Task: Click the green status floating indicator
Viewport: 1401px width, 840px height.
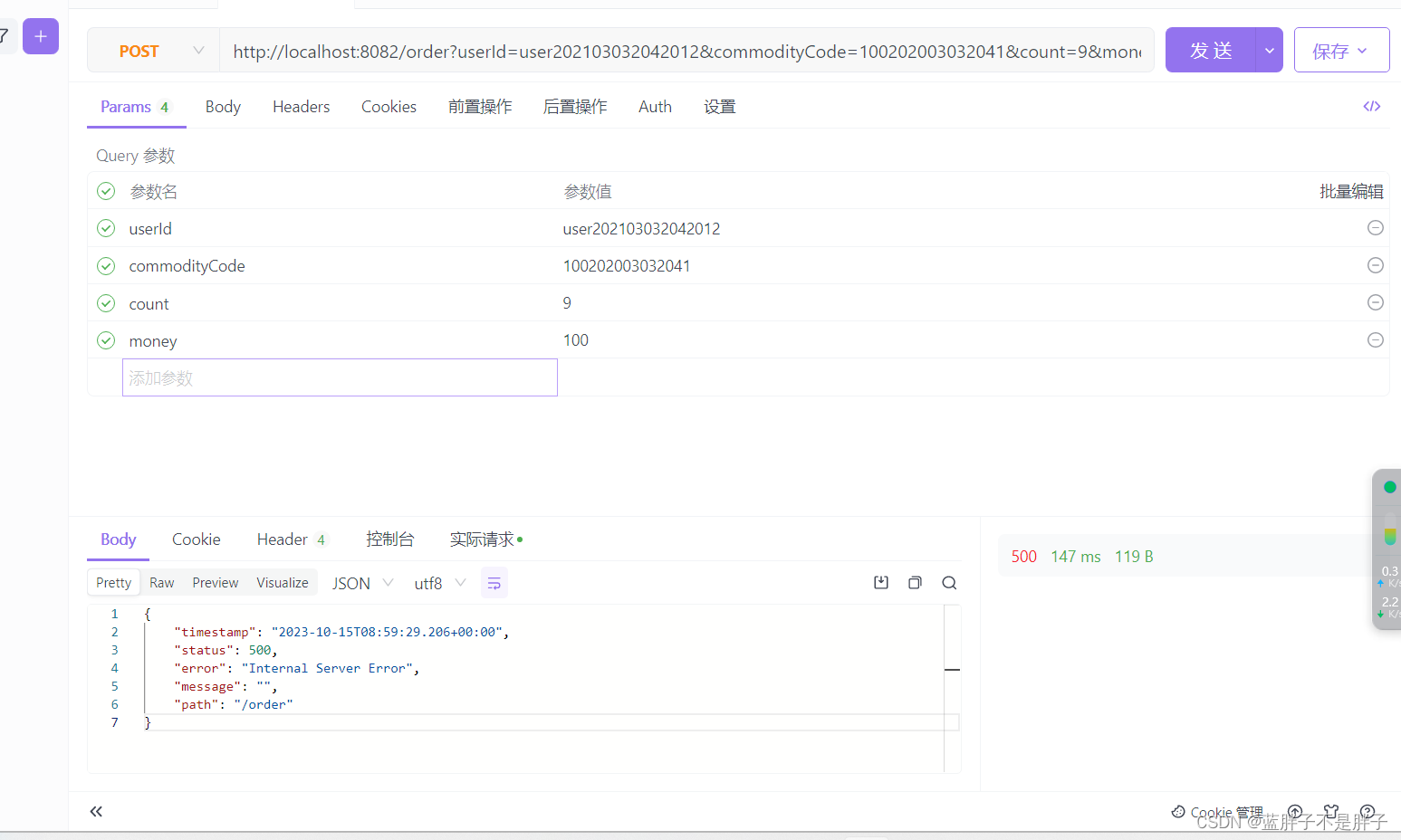Action: click(1389, 487)
